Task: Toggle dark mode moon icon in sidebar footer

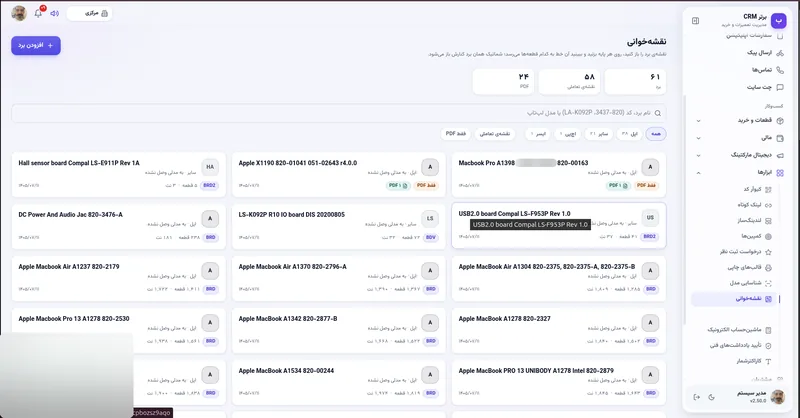Action: 712,397
